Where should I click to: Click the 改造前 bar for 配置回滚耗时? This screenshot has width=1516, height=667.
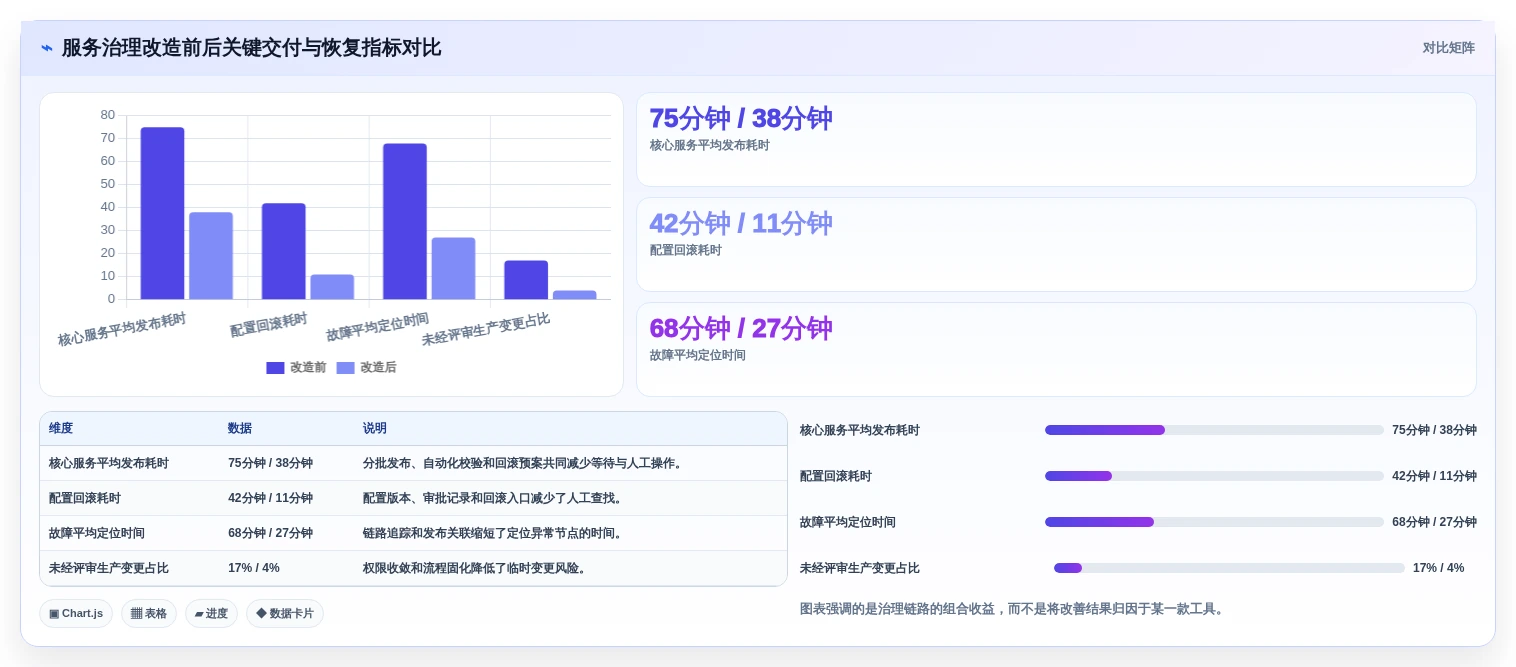283,251
